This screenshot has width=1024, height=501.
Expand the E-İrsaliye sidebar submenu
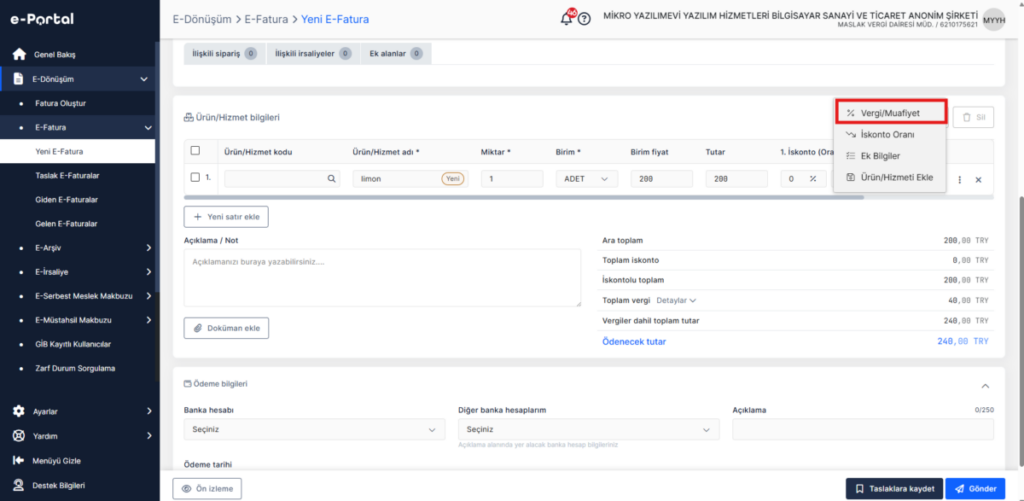click(x=149, y=272)
